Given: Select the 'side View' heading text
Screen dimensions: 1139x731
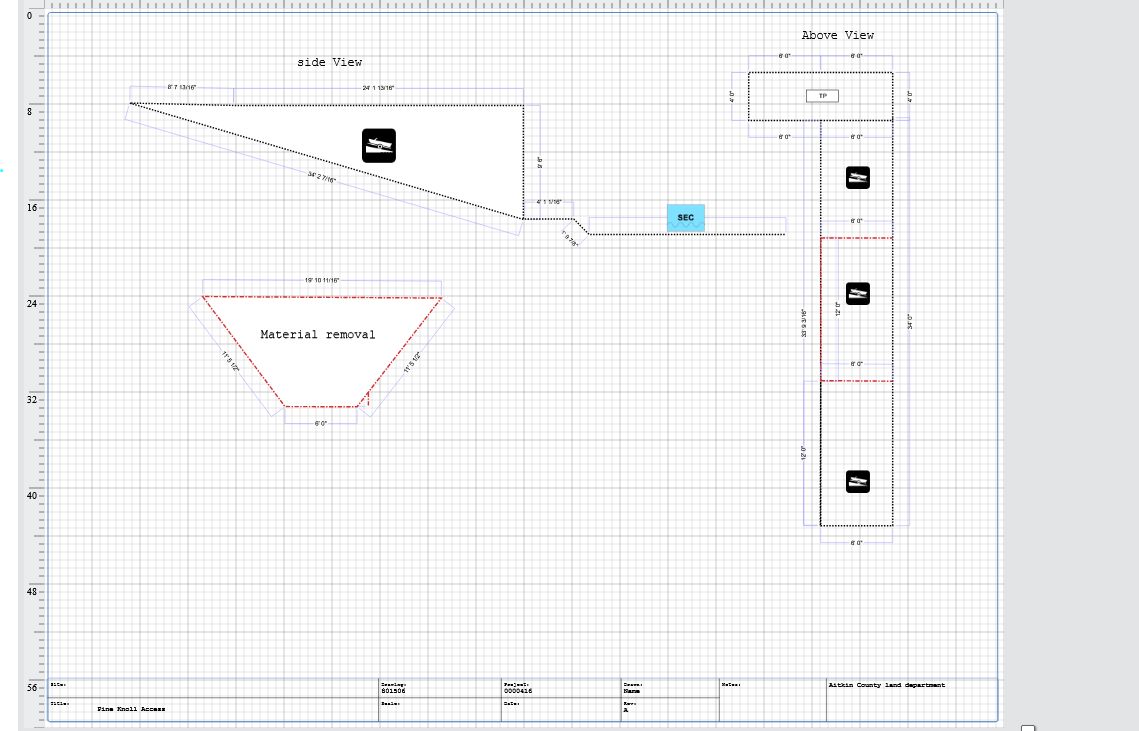Looking at the screenshot, I should (329, 63).
